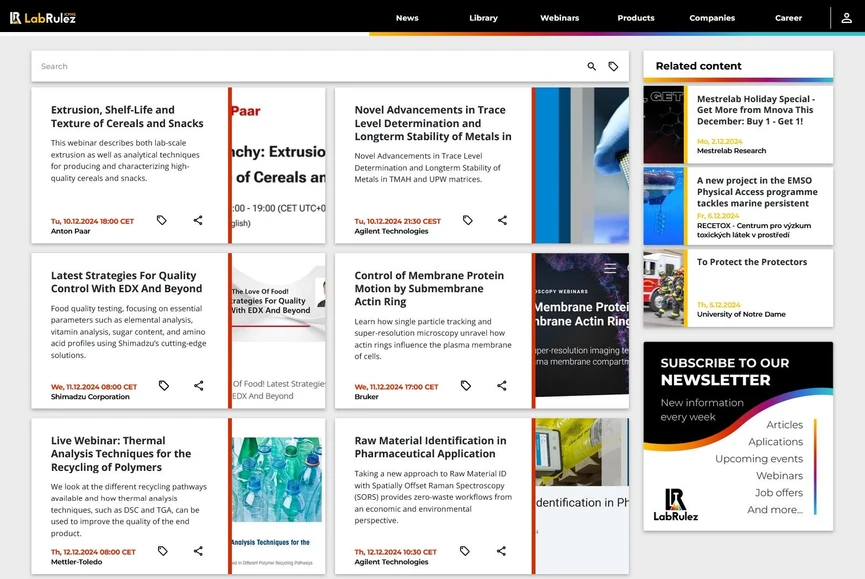
Task: Share the Latest Strategies For Quality webinar
Action: pyautogui.click(x=199, y=385)
